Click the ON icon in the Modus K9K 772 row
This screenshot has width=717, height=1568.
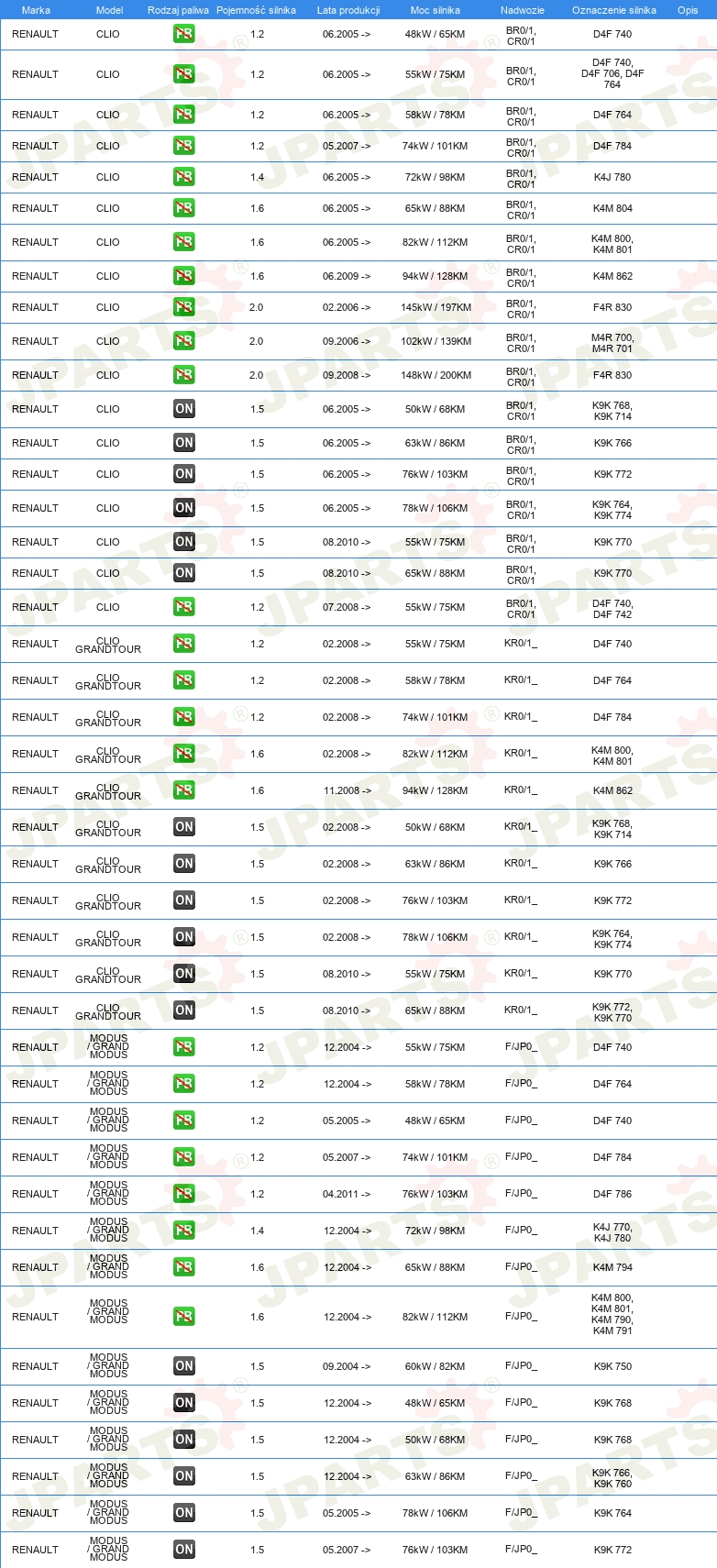(x=183, y=1550)
